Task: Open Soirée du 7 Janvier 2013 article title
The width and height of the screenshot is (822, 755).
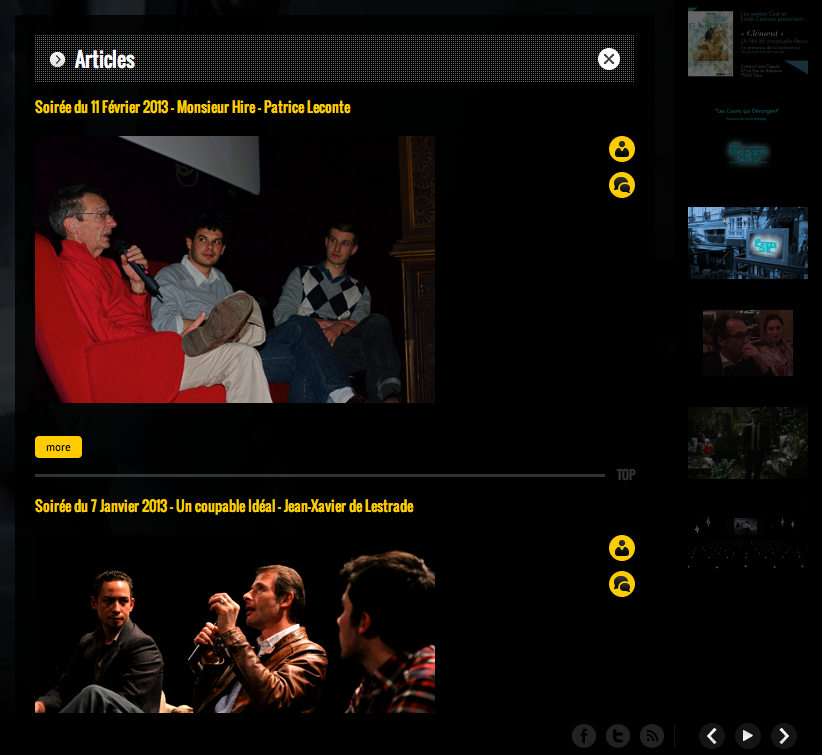Action: (x=224, y=507)
